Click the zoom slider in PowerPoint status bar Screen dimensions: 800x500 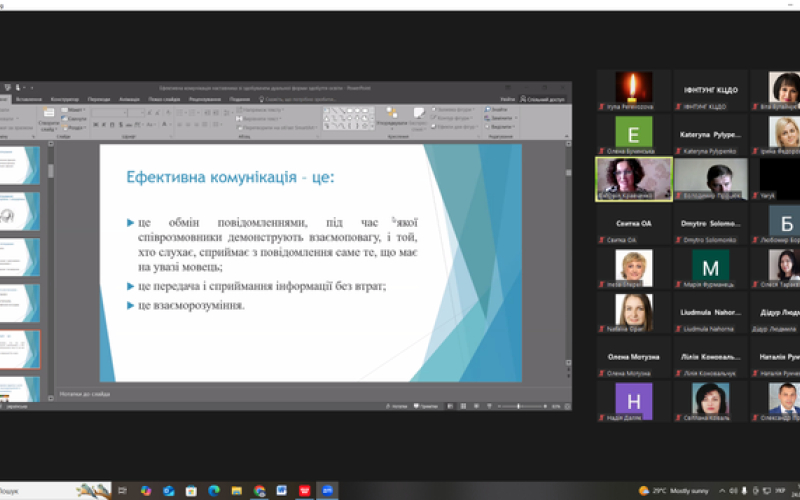click(x=521, y=407)
